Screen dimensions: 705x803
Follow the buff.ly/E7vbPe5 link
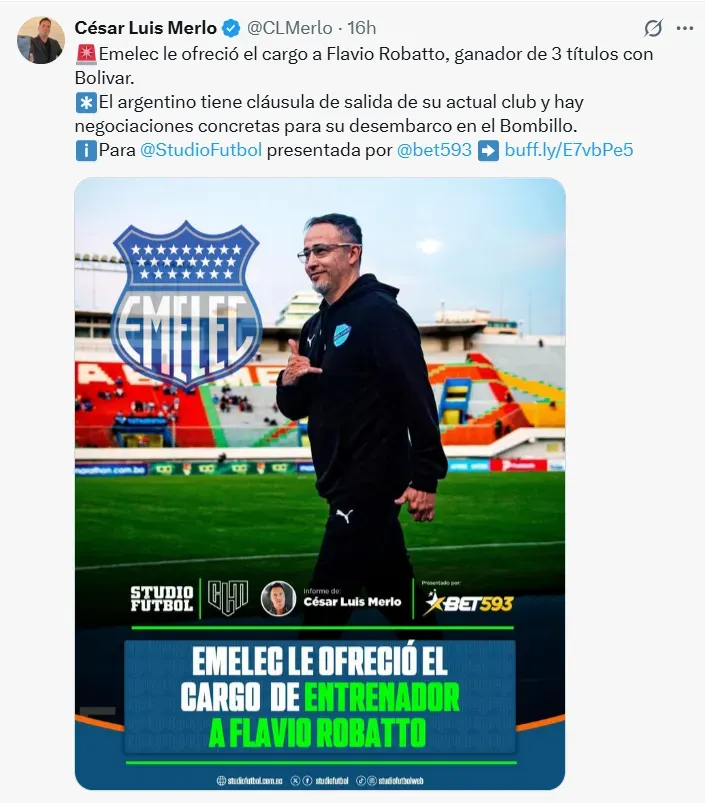(569, 150)
